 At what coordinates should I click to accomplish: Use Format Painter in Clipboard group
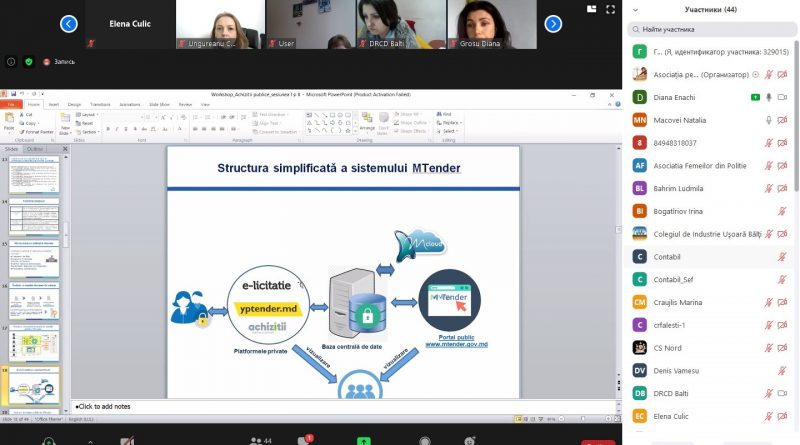(x=36, y=132)
